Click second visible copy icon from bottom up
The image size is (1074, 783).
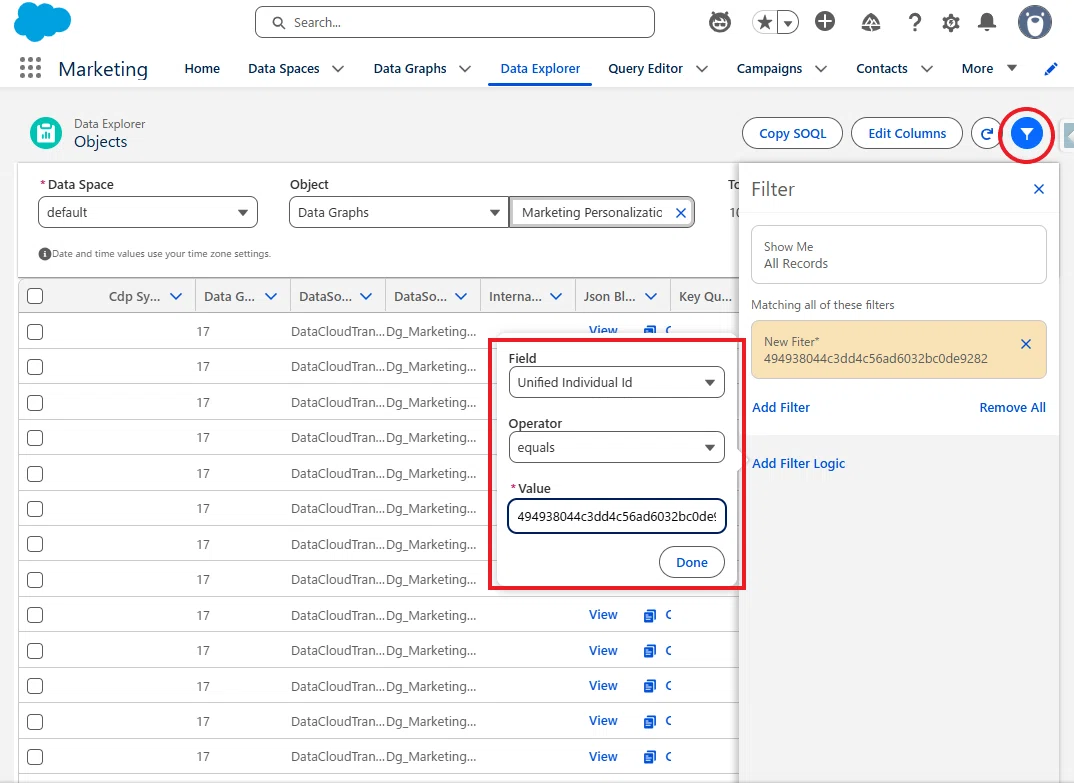coord(649,721)
